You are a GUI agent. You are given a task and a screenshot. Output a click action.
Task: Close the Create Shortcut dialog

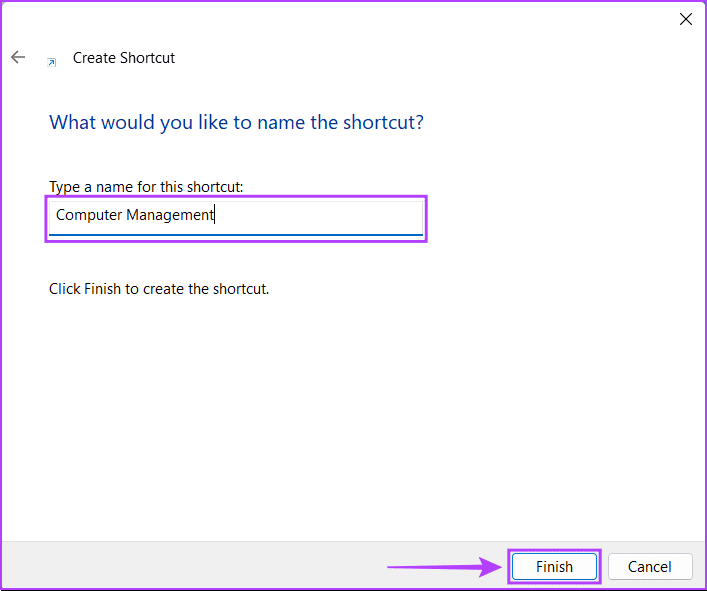click(685, 19)
